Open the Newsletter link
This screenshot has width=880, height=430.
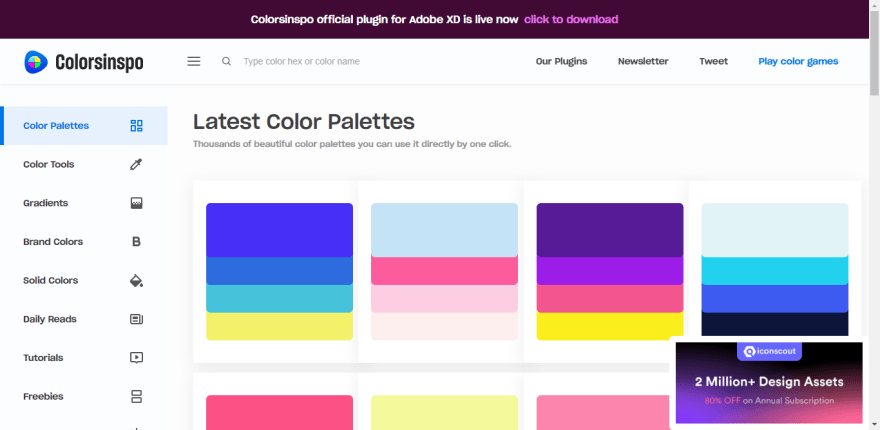pos(643,61)
